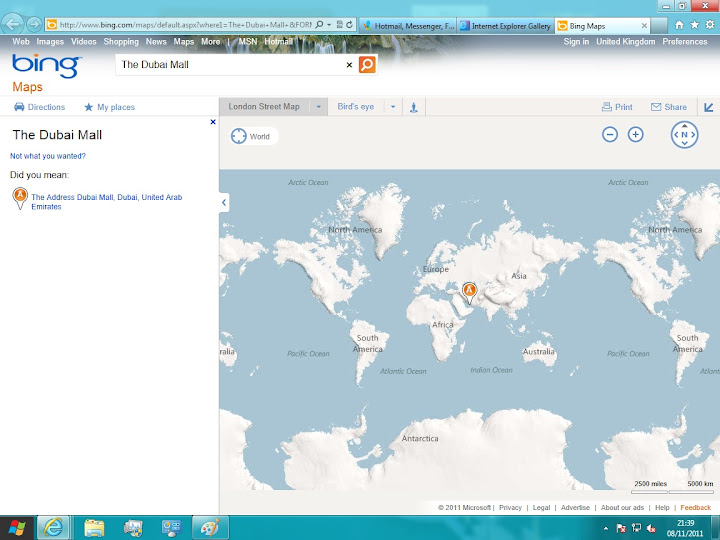Open the Web menu item
This screenshot has height=540, width=720.
pyautogui.click(x=21, y=42)
